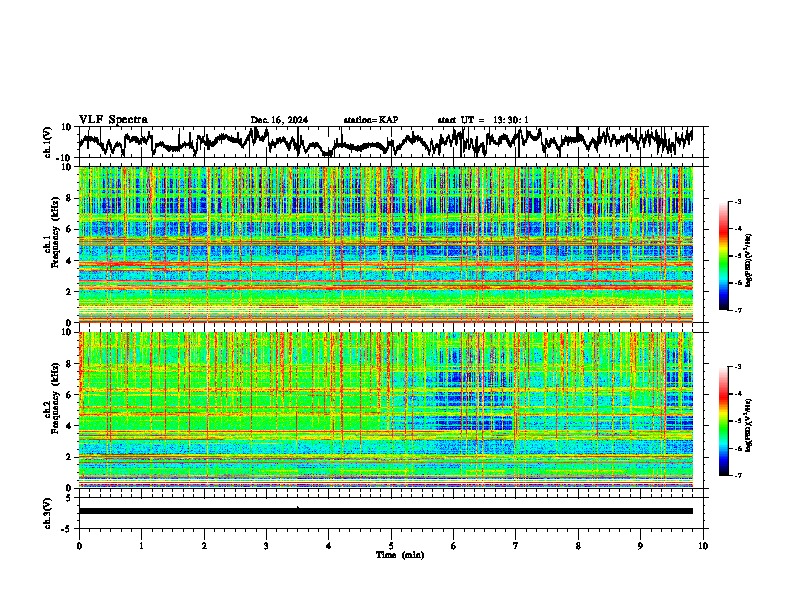This screenshot has height=612, width=792.
Task: Click the ch.3(V) axis label
Action: coord(48,513)
